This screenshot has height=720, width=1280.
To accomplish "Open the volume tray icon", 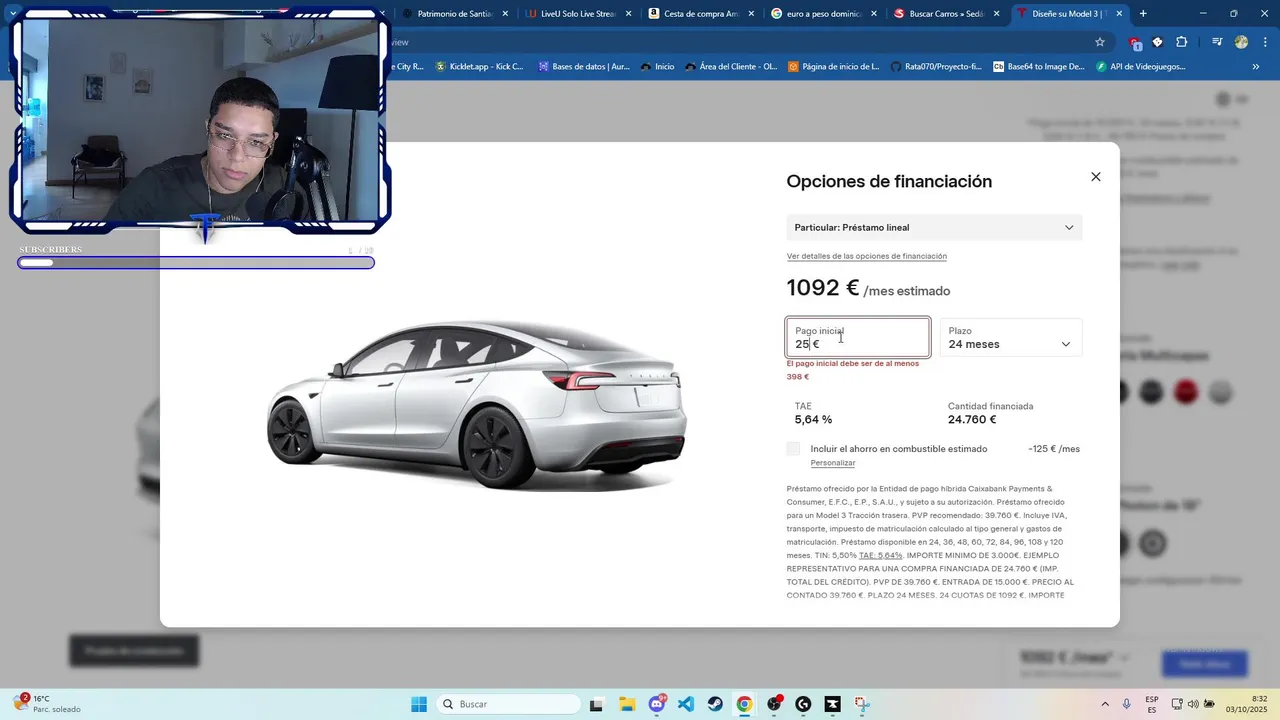I will pyautogui.click(x=1193, y=704).
